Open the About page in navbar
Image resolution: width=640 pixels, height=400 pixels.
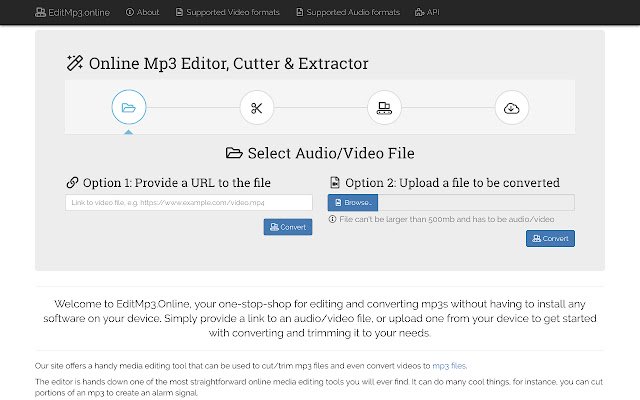pos(142,12)
